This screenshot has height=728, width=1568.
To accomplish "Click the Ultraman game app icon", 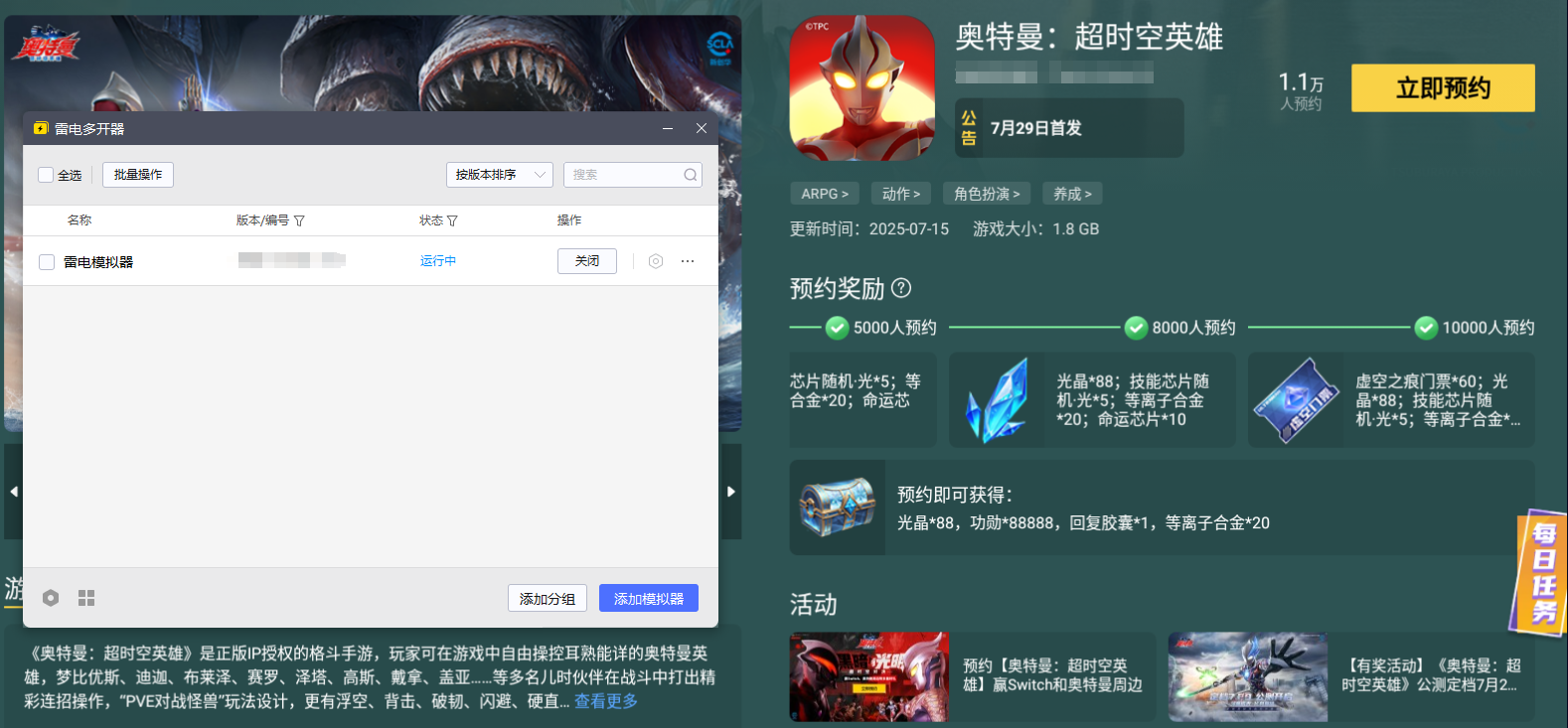I will point(862,88).
